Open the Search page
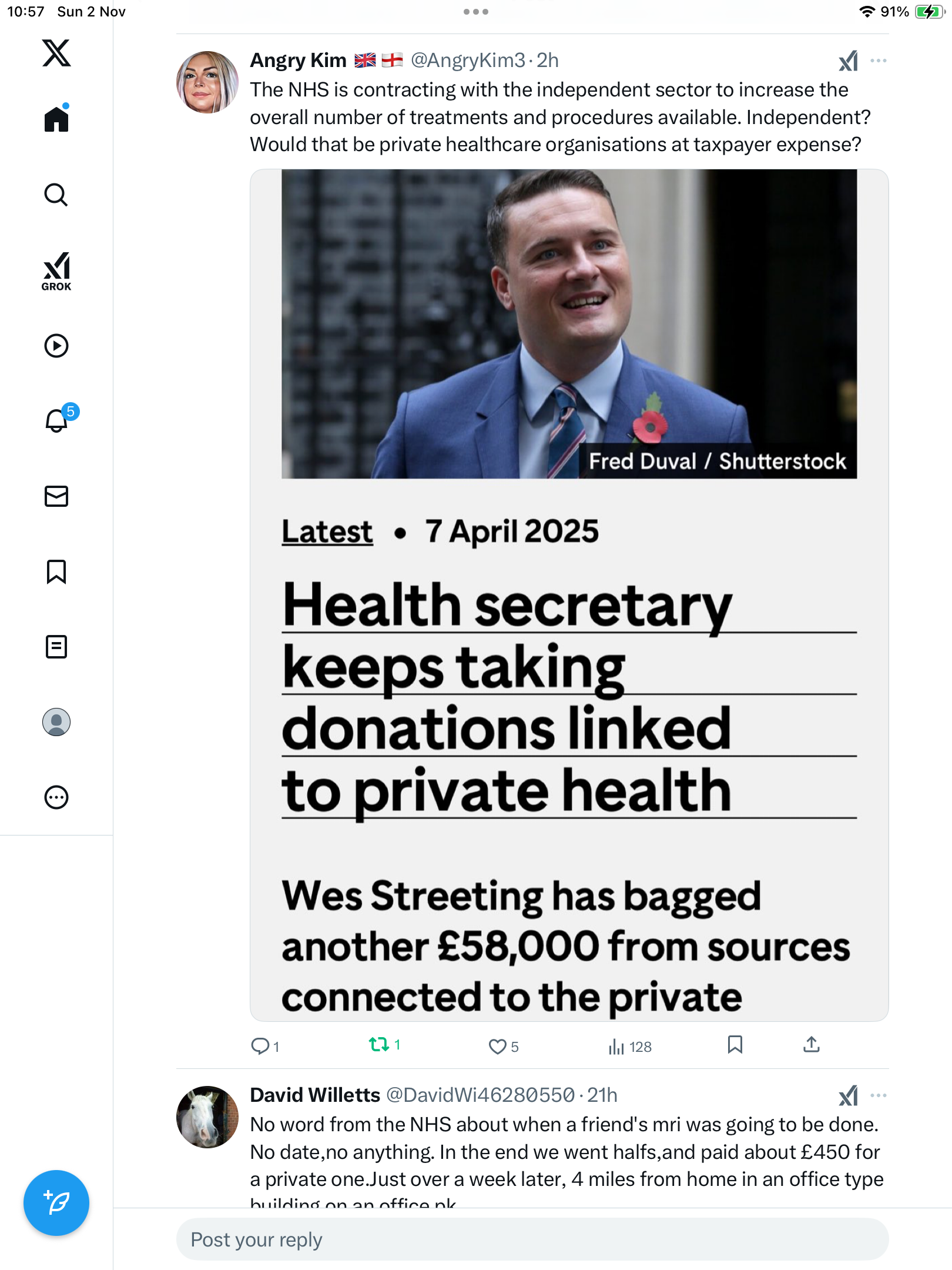Screen dimensions: 952x1270 pos(56,195)
